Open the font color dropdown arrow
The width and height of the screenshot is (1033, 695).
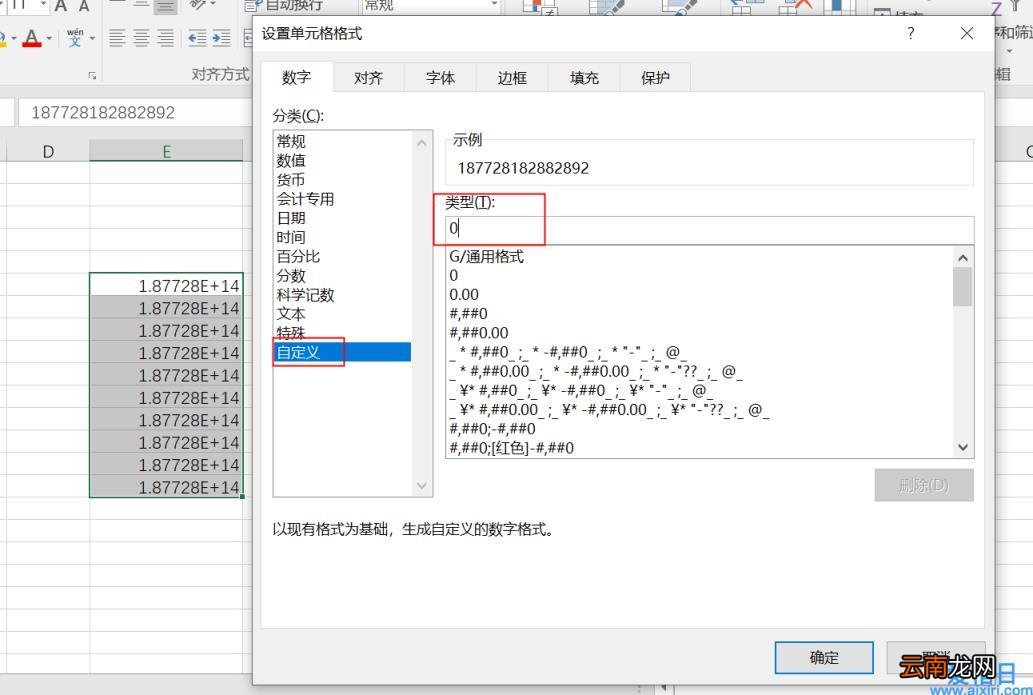(x=49, y=38)
